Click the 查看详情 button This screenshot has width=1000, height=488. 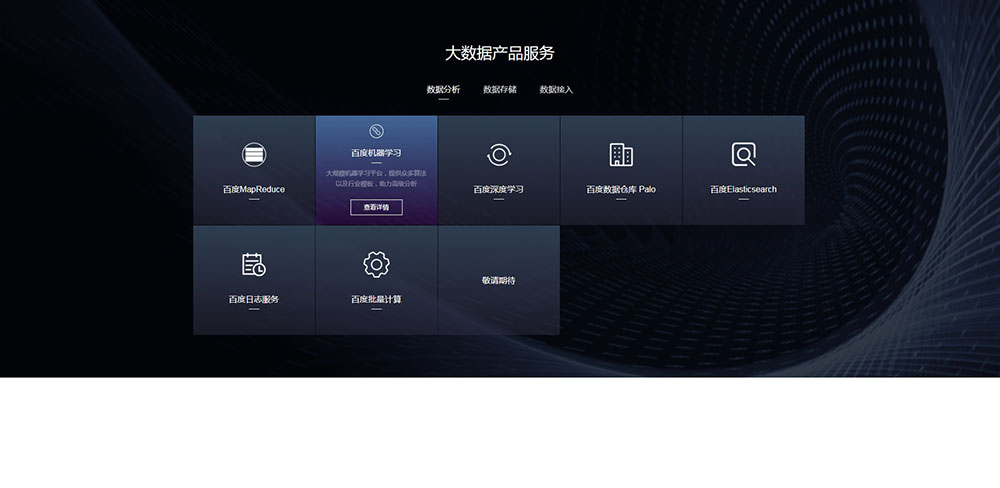click(x=376, y=207)
